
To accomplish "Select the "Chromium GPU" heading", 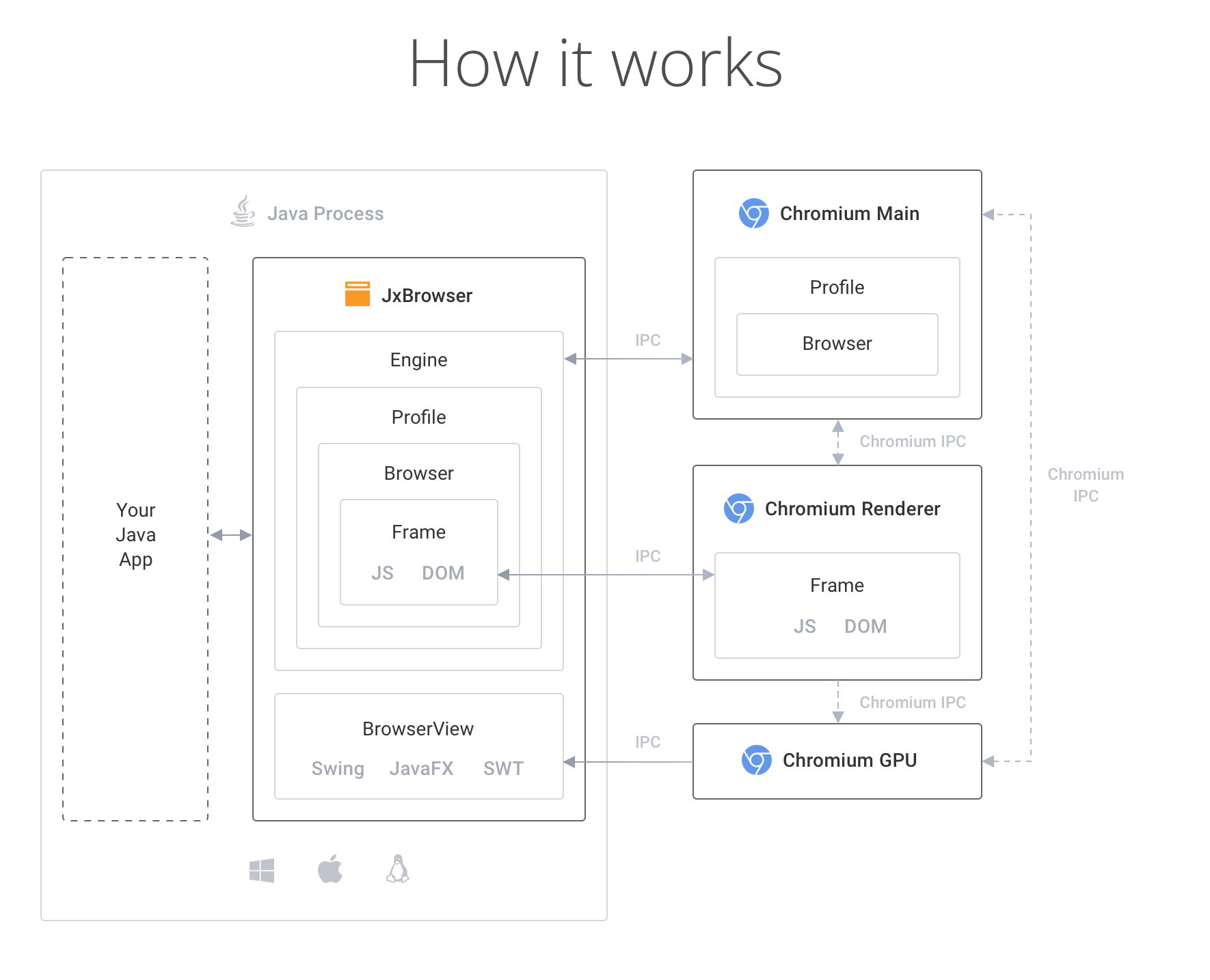I will 850,760.
